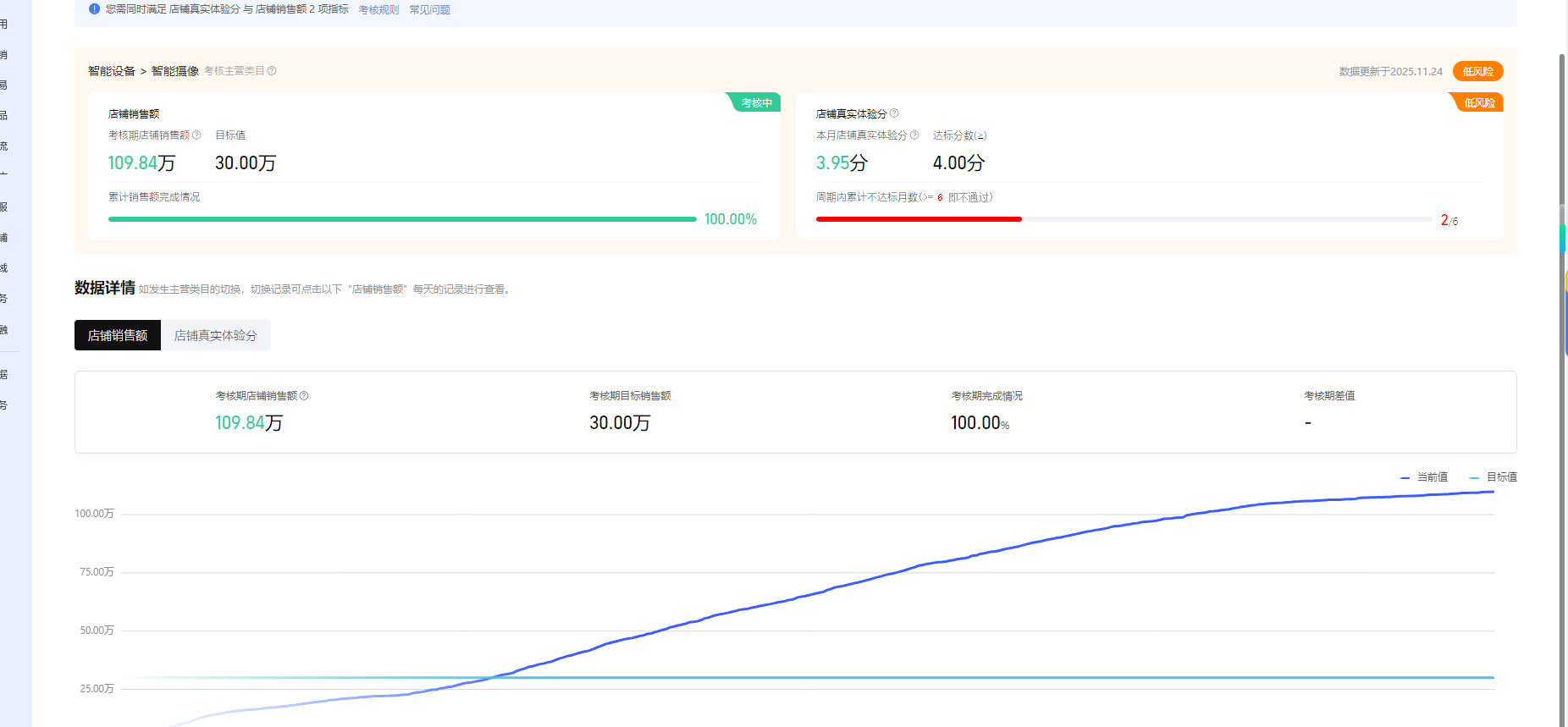
Task: Toggle the 当前值 legend series in chart
Action: coord(1424,477)
